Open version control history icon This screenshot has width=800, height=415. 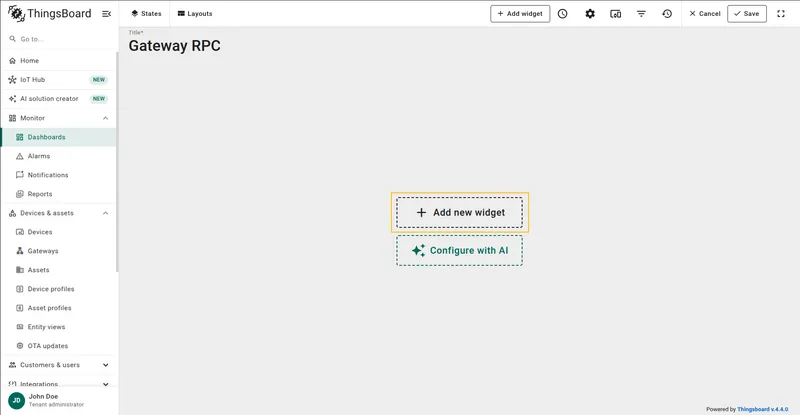(667, 14)
